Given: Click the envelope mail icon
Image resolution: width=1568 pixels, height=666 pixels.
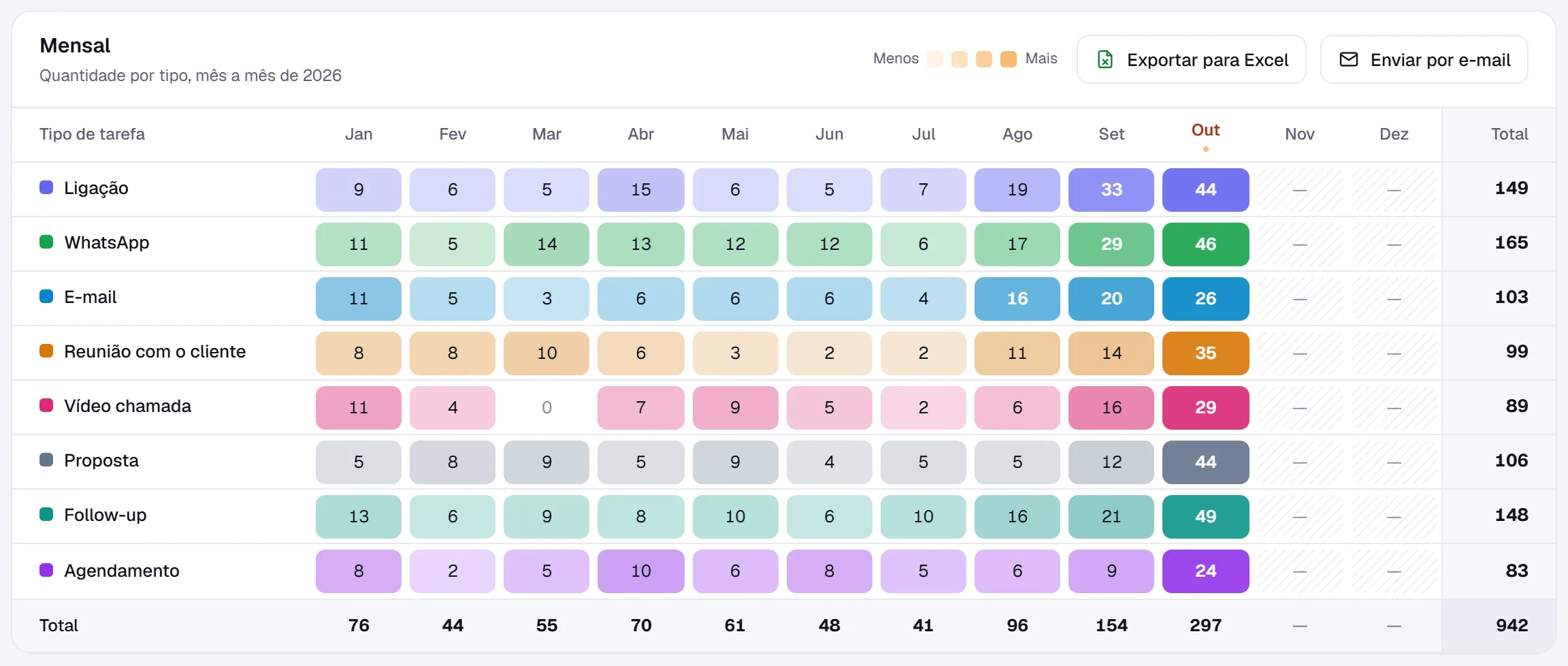Looking at the screenshot, I should [x=1349, y=59].
